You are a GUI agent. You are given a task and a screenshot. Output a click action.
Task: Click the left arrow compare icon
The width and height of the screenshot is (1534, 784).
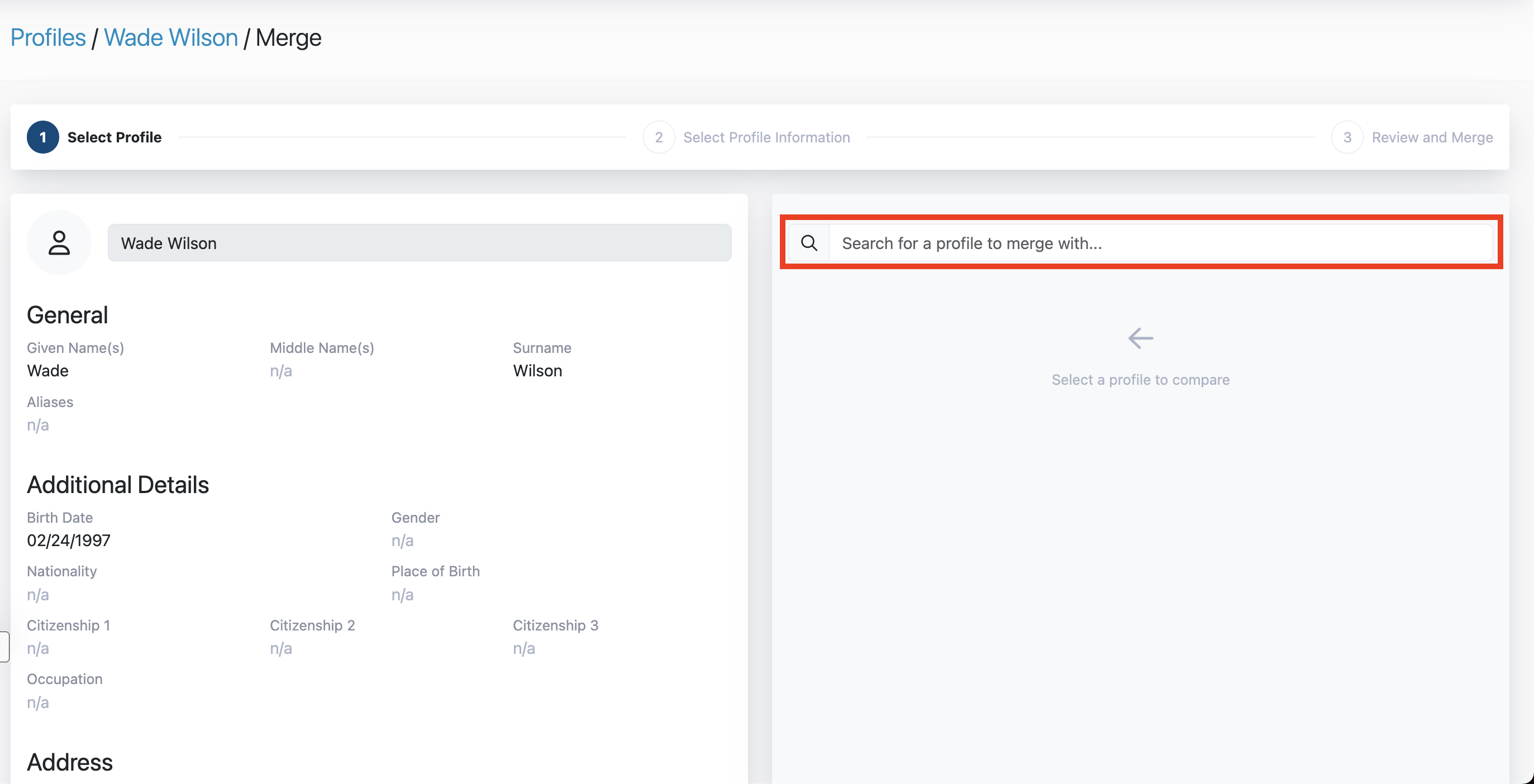1140,338
